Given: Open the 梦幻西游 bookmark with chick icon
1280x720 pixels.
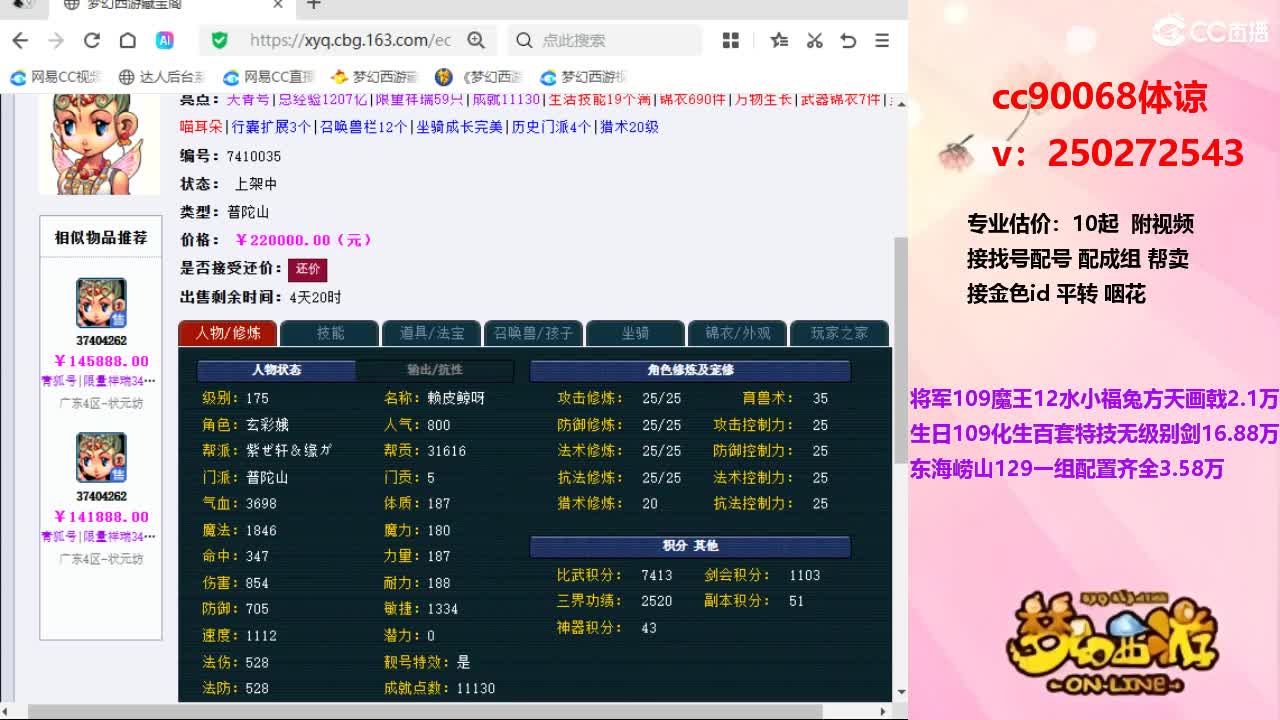Looking at the screenshot, I should pyautogui.click(x=374, y=77).
